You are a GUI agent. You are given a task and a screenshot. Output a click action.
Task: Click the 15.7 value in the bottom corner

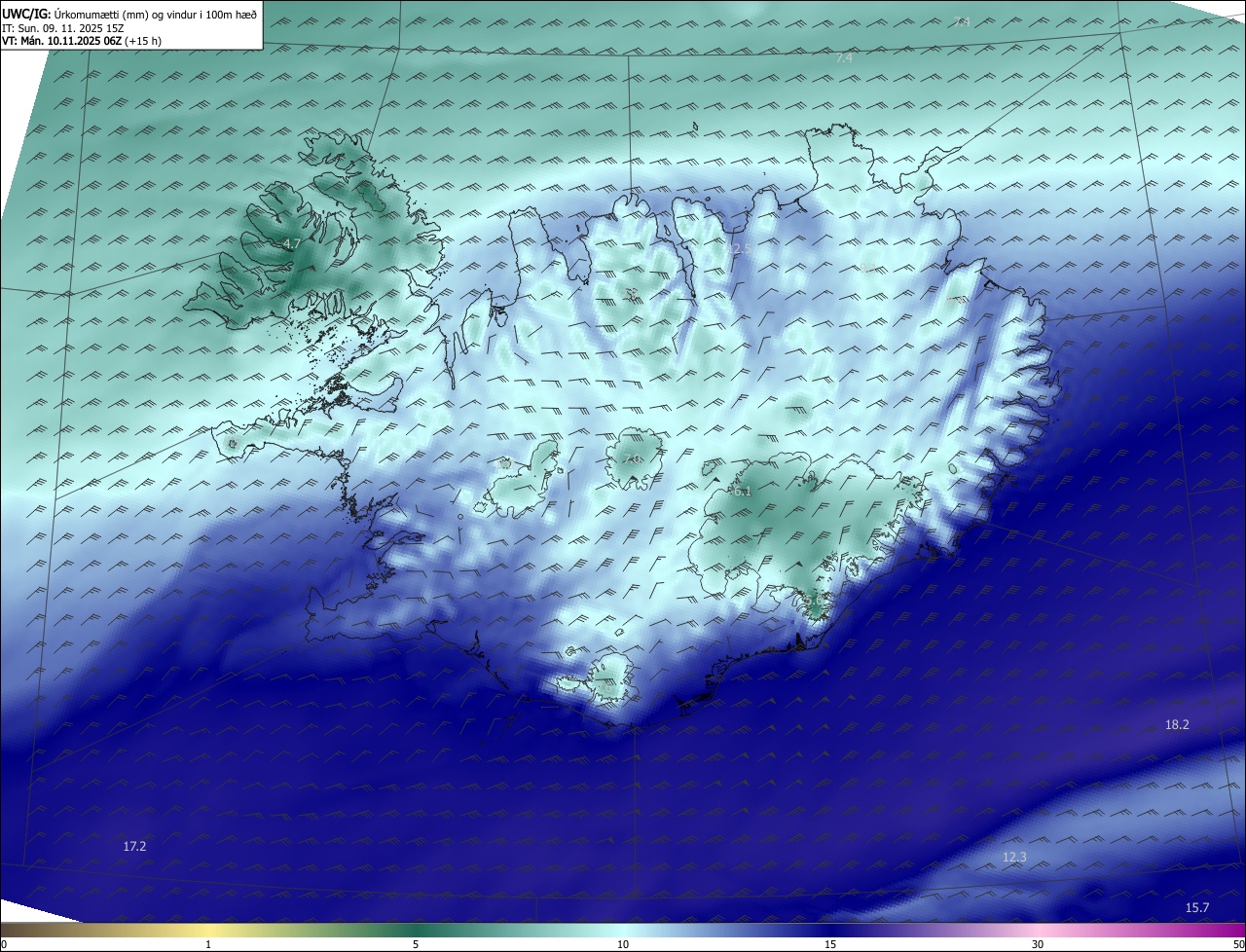[1196, 908]
